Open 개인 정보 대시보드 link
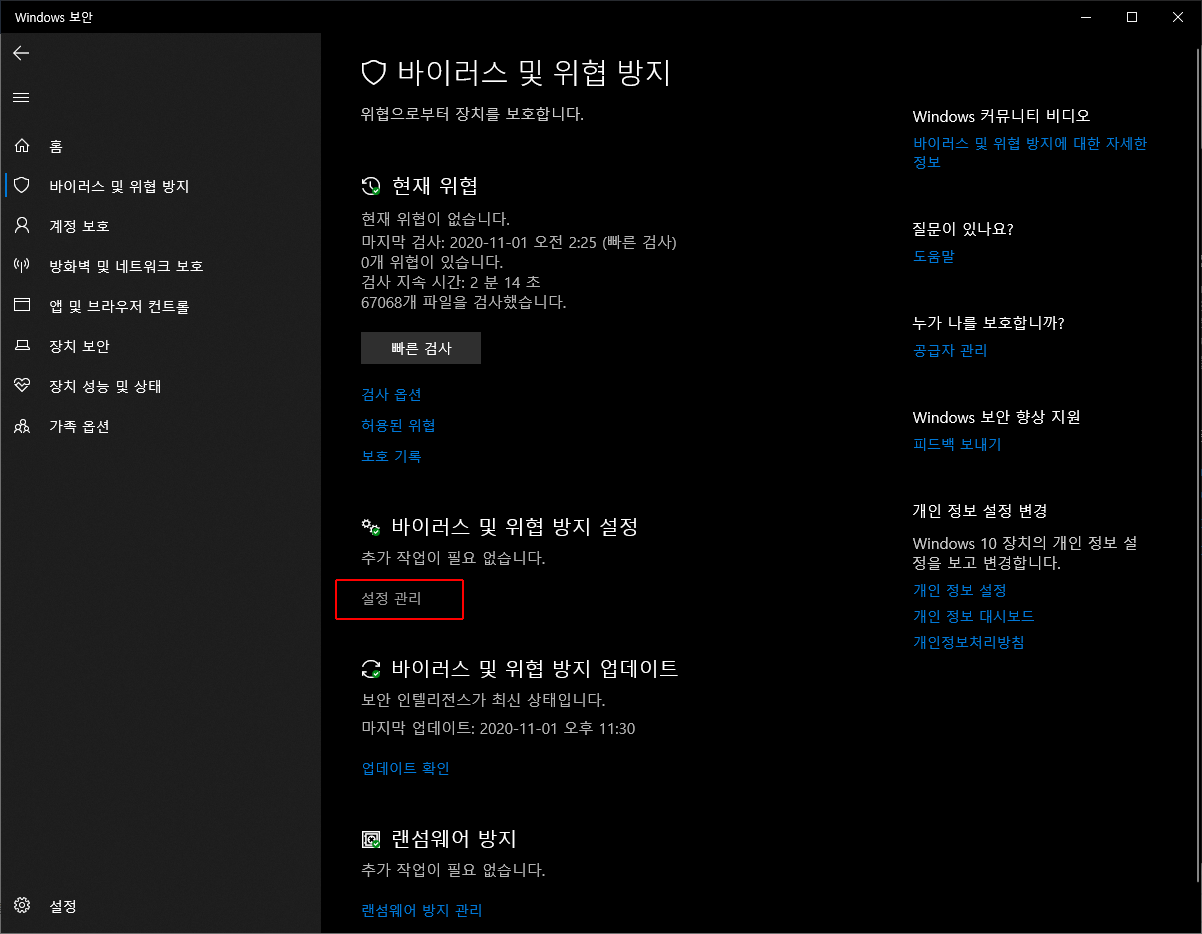The width and height of the screenshot is (1202, 934). 974,616
